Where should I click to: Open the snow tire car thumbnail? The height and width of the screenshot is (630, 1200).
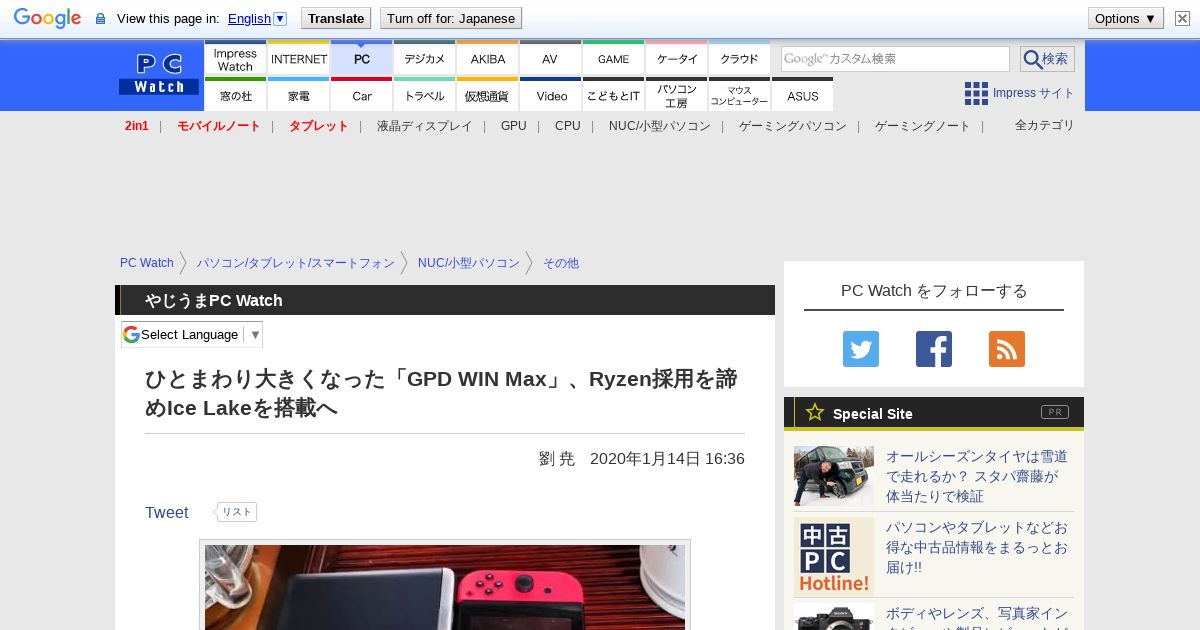point(834,476)
